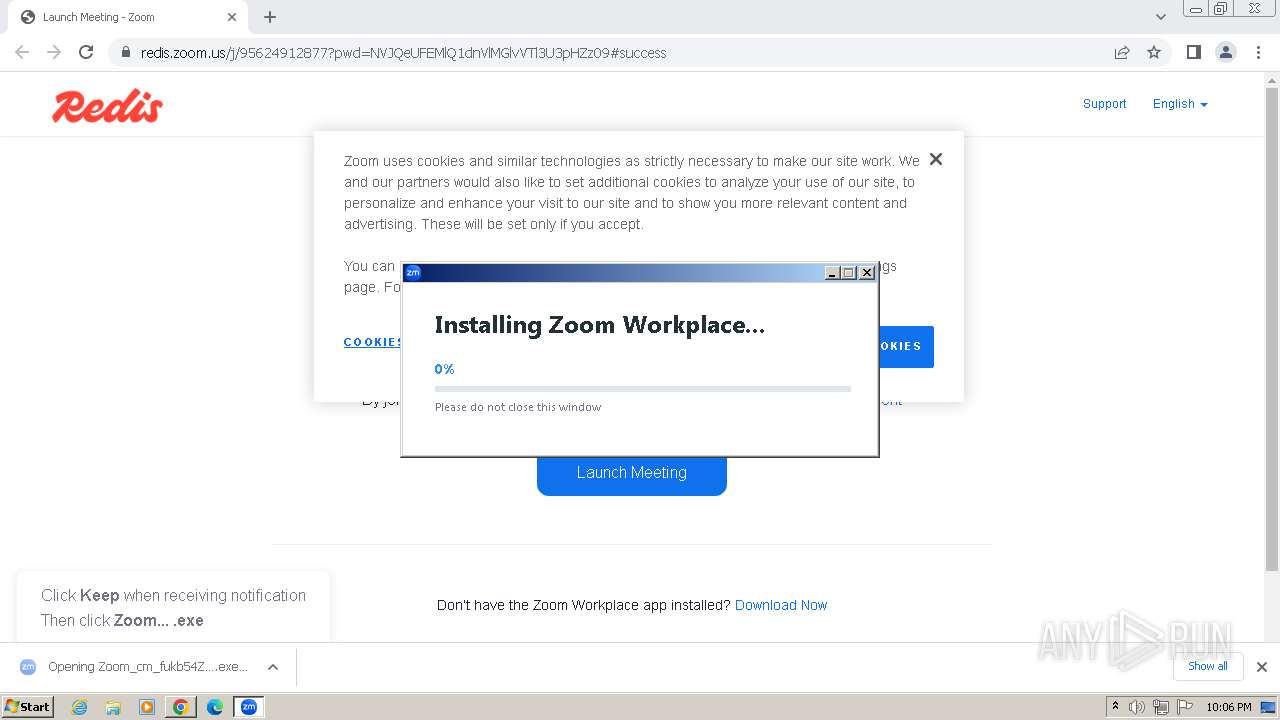The height and width of the screenshot is (720, 1280).
Task: Close the Launch Meeting tab
Action: coord(232,17)
